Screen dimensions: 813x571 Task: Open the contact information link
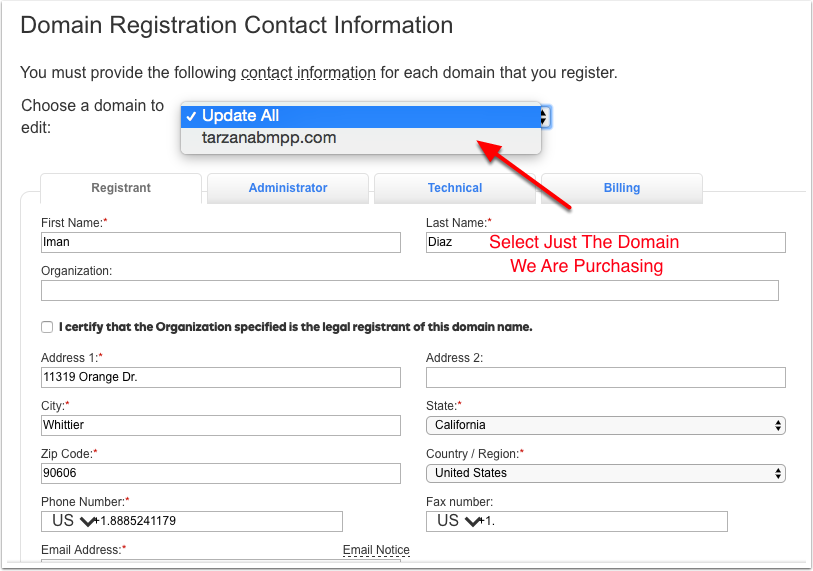point(309,73)
